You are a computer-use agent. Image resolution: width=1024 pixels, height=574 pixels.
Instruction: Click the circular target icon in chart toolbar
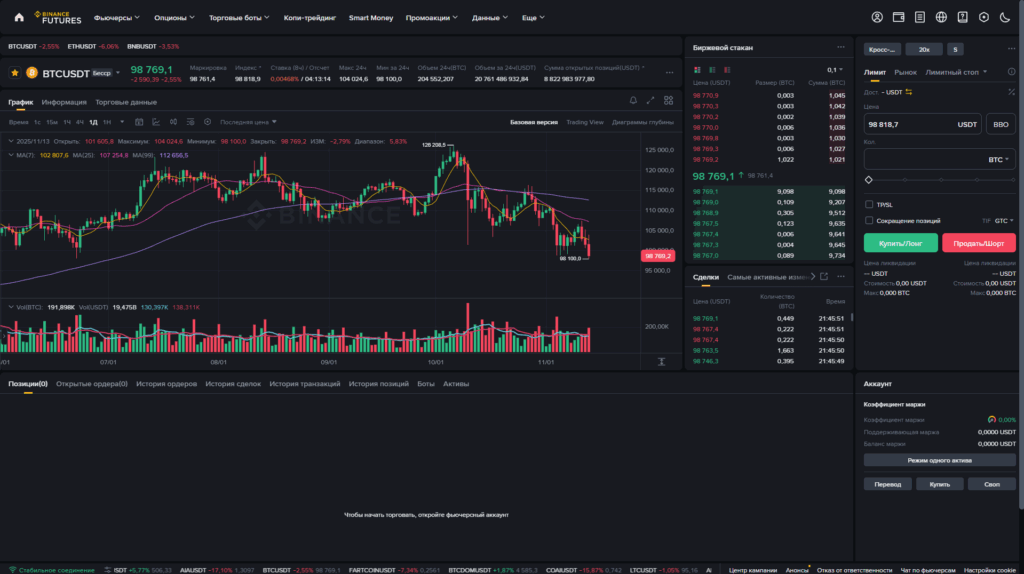pos(208,122)
